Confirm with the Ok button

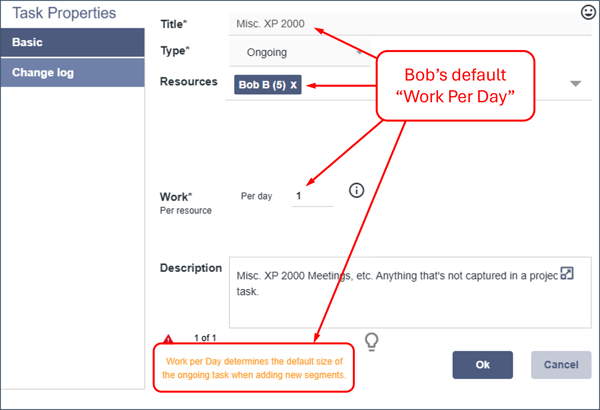(x=483, y=365)
